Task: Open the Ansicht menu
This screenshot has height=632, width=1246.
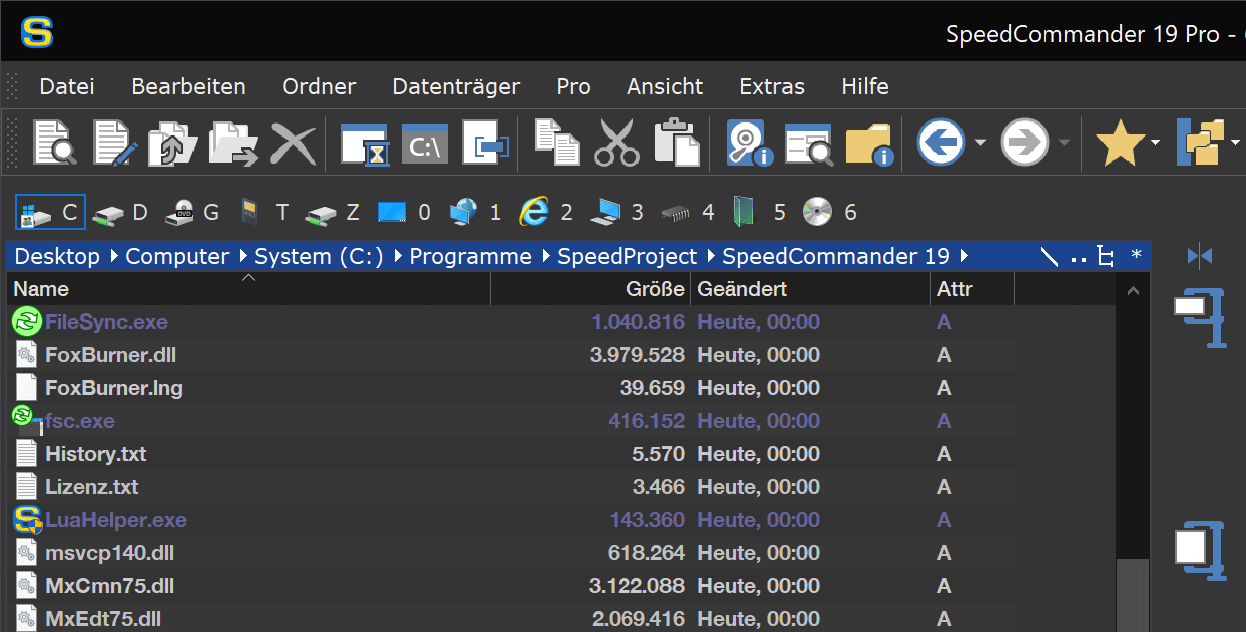Action: (x=665, y=87)
